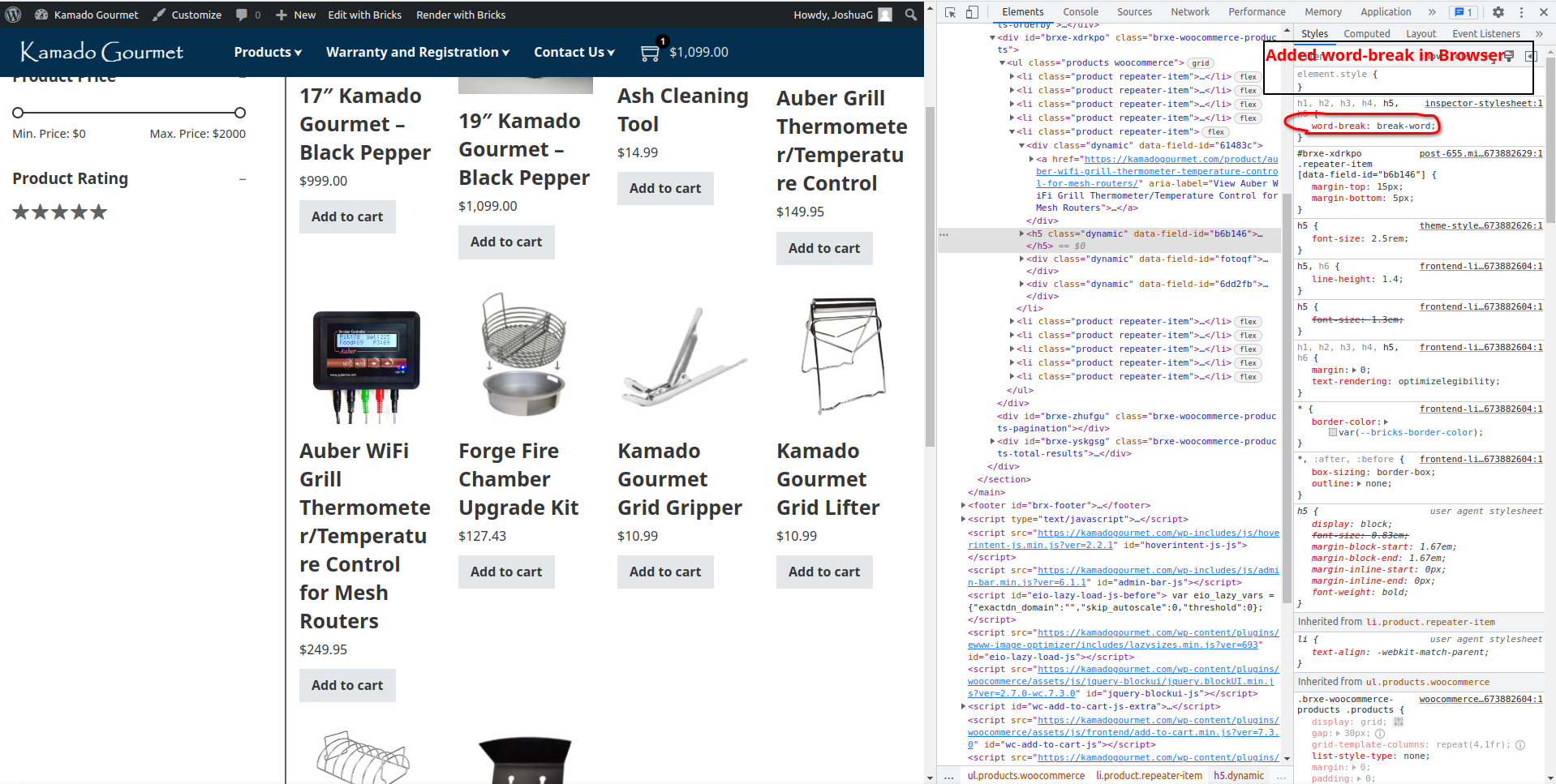This screenshot has height=784, width=1556.
Task: Show more Styles pane tabs
Action: 1539,34
